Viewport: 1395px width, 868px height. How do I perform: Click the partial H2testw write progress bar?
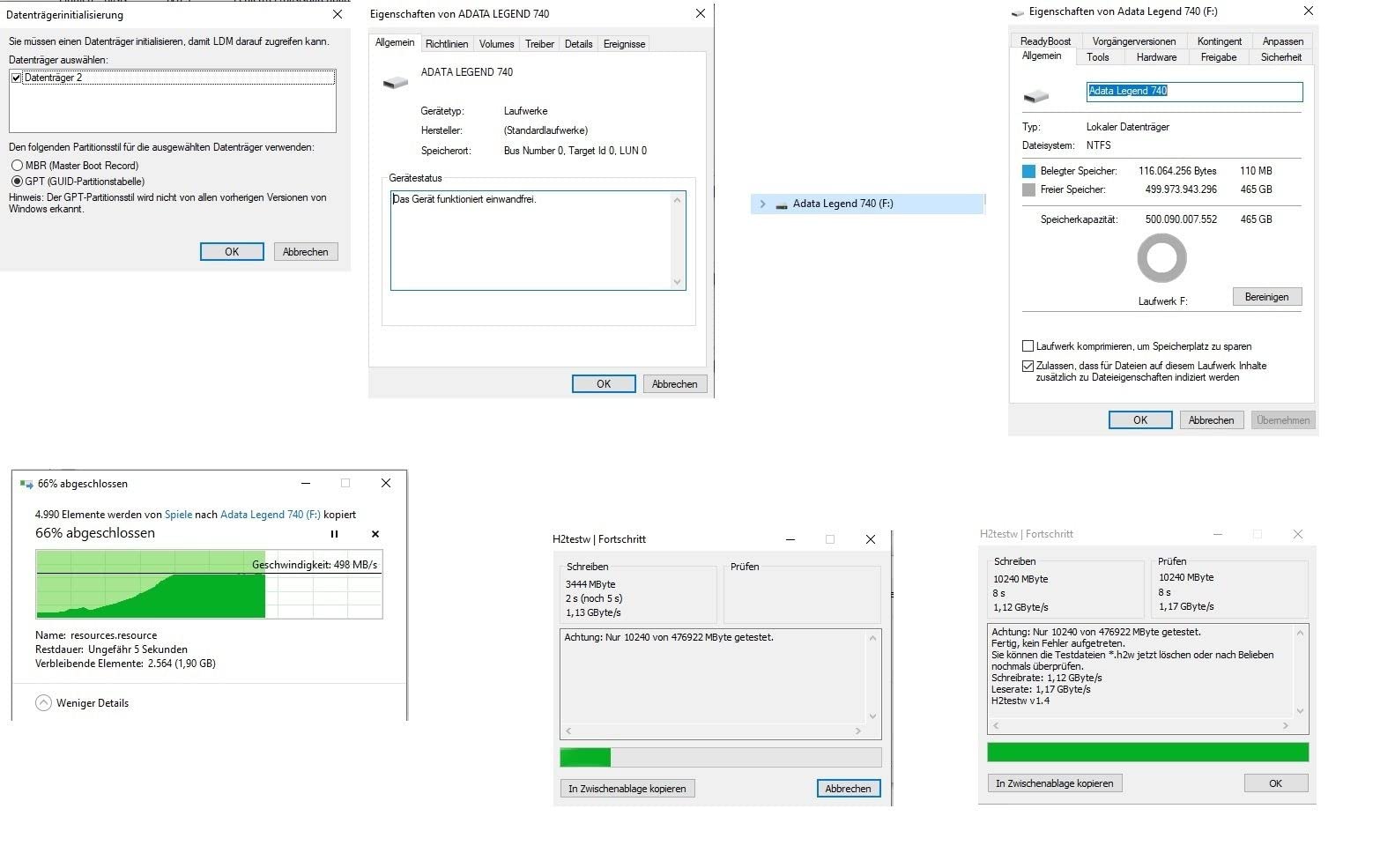point(721,757)
